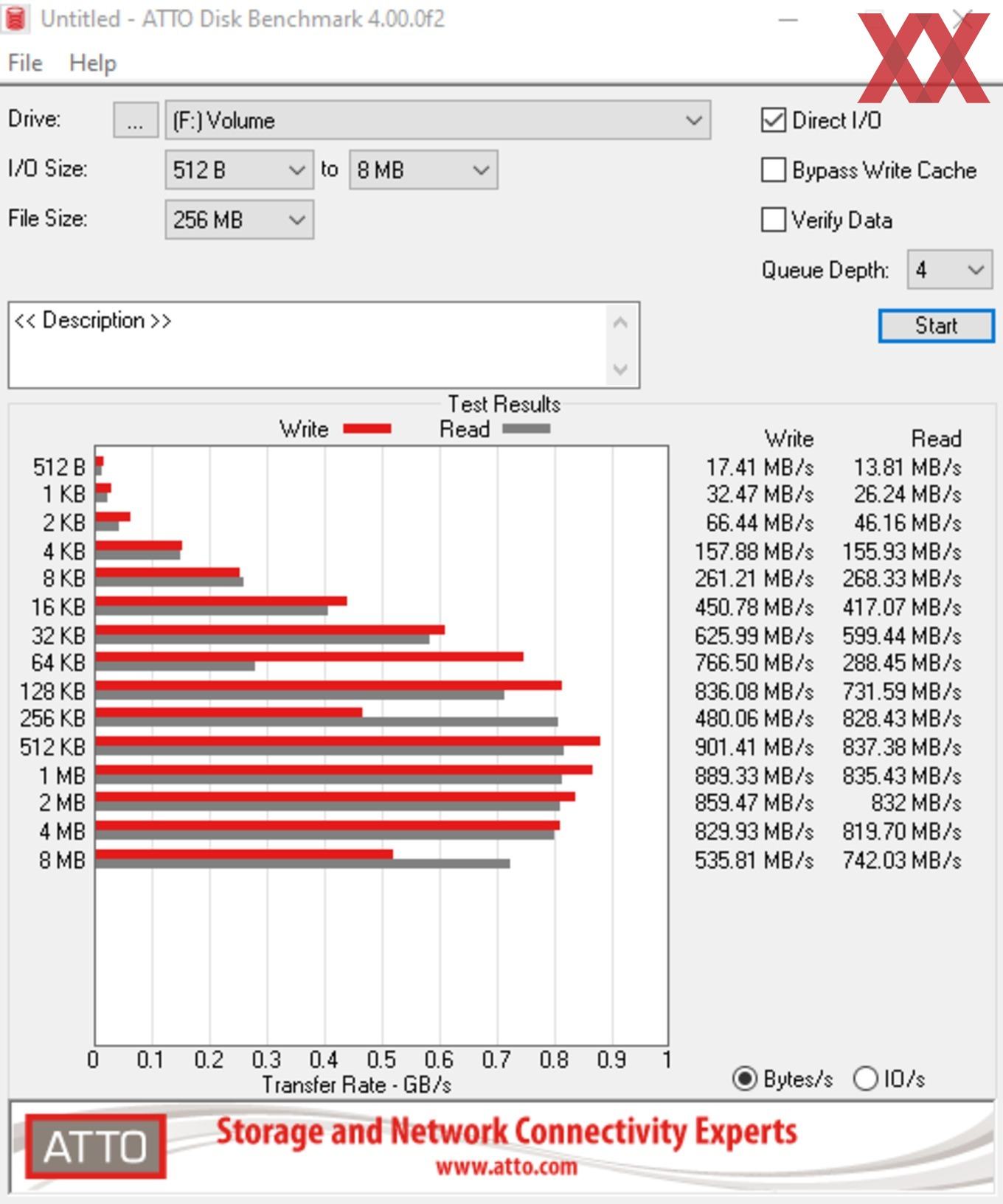Click the 837.38 MB/s read value
The width and height of the screenshot is (1003, 1204).
point(902,747)
